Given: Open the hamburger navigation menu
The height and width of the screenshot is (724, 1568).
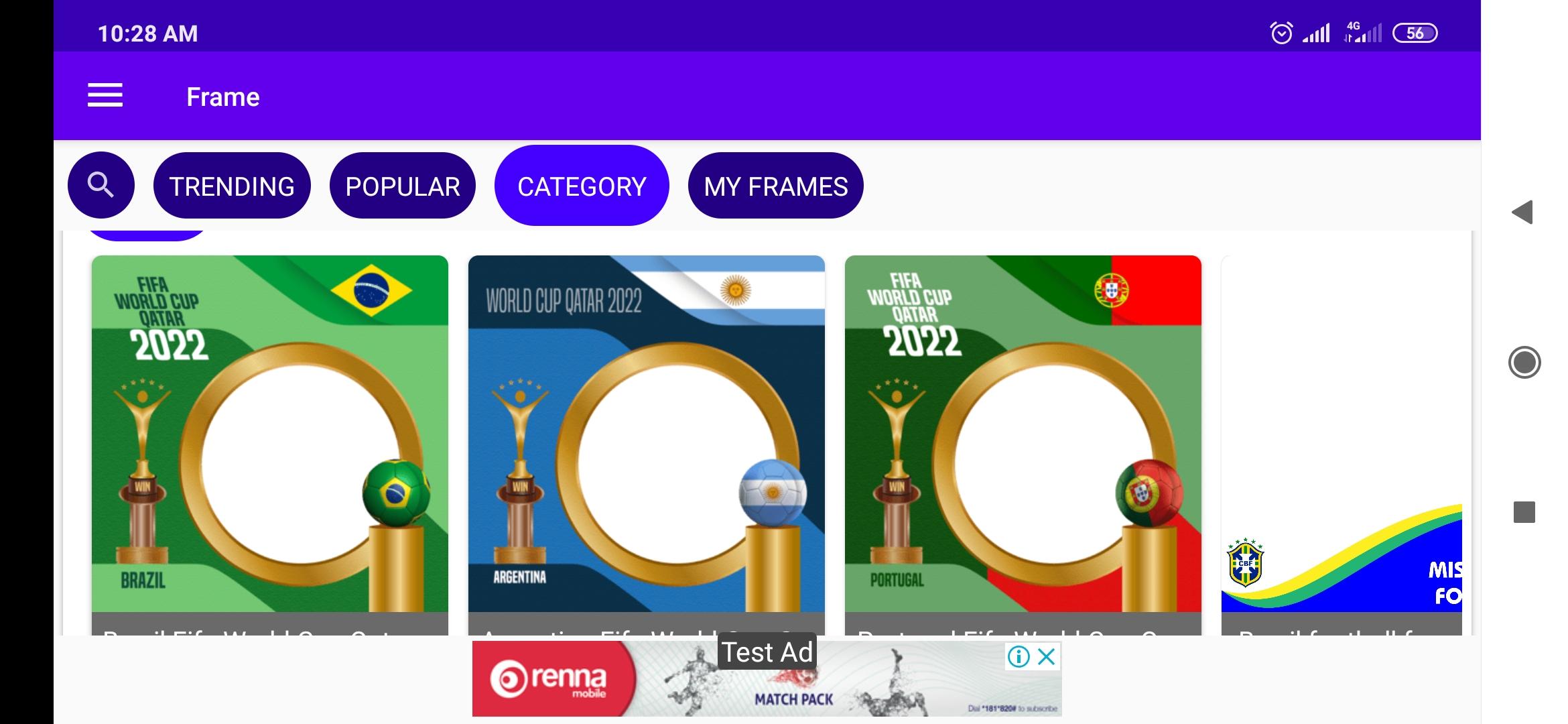Looking at the screenshot, I should [105, 96].
